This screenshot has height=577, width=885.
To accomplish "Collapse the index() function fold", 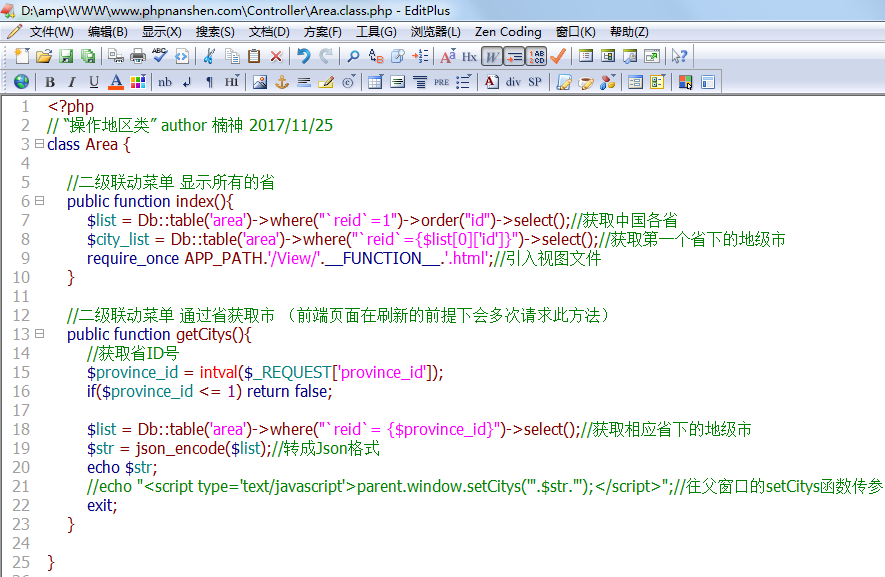I will pos(39,200).
